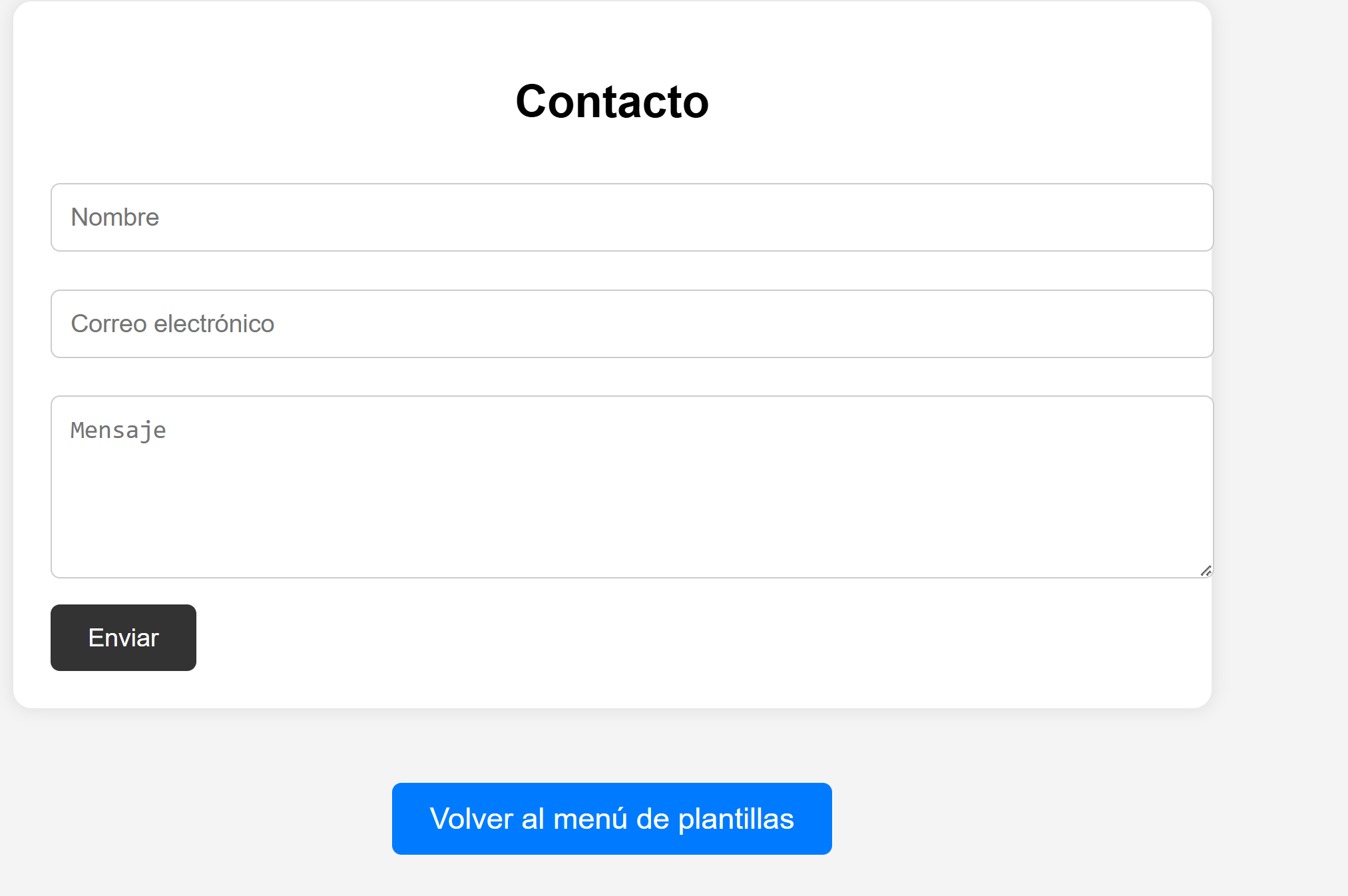Screen dimensions: 1348x896
Task: Click the Mensaje textarea resize handle
Action: tap(1206, 570)
